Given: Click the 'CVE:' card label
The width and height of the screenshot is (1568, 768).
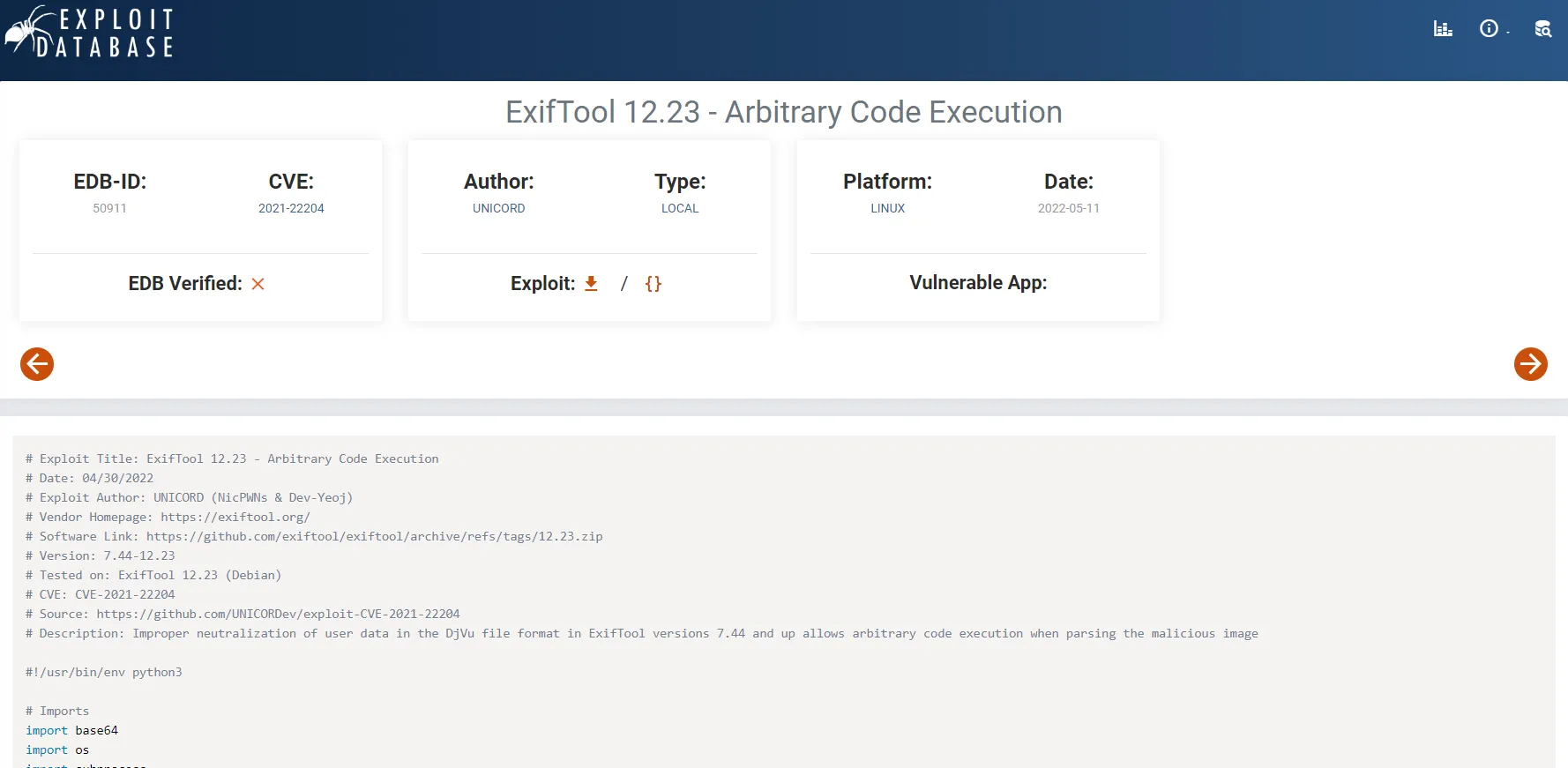Looking at the screenshot, I should tap(291, 182).
